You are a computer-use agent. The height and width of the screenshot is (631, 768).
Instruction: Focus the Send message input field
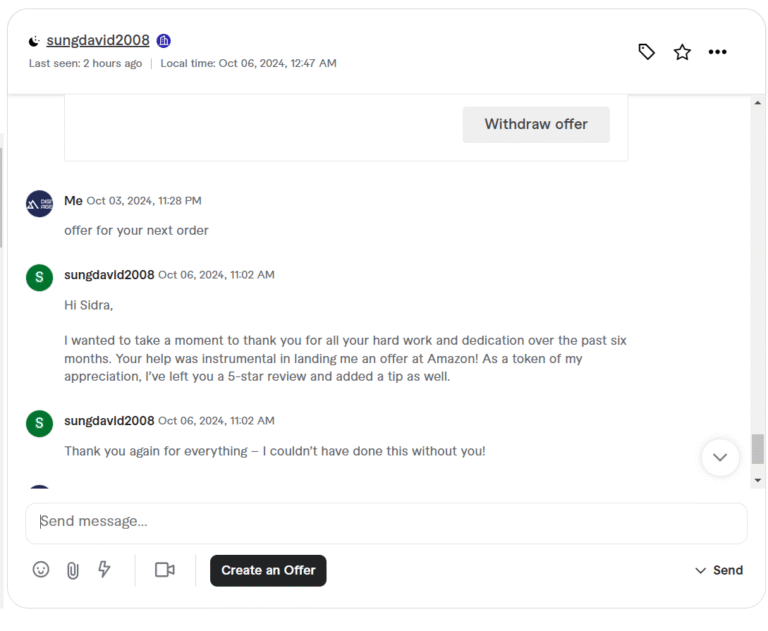point(386,522)
